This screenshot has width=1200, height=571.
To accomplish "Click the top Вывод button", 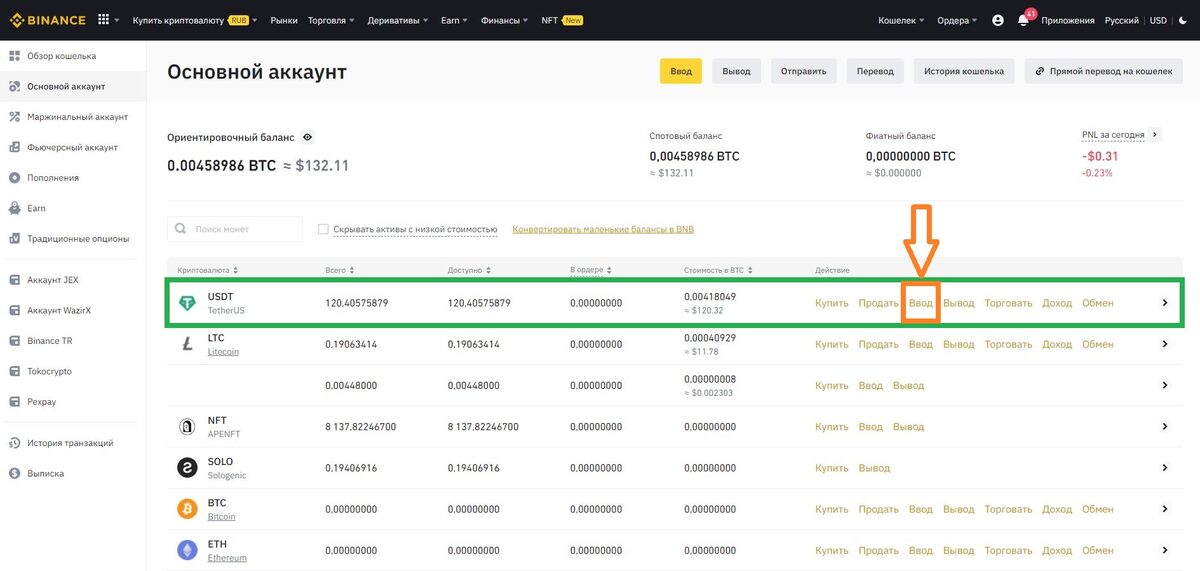I will [x=736, y=71].
